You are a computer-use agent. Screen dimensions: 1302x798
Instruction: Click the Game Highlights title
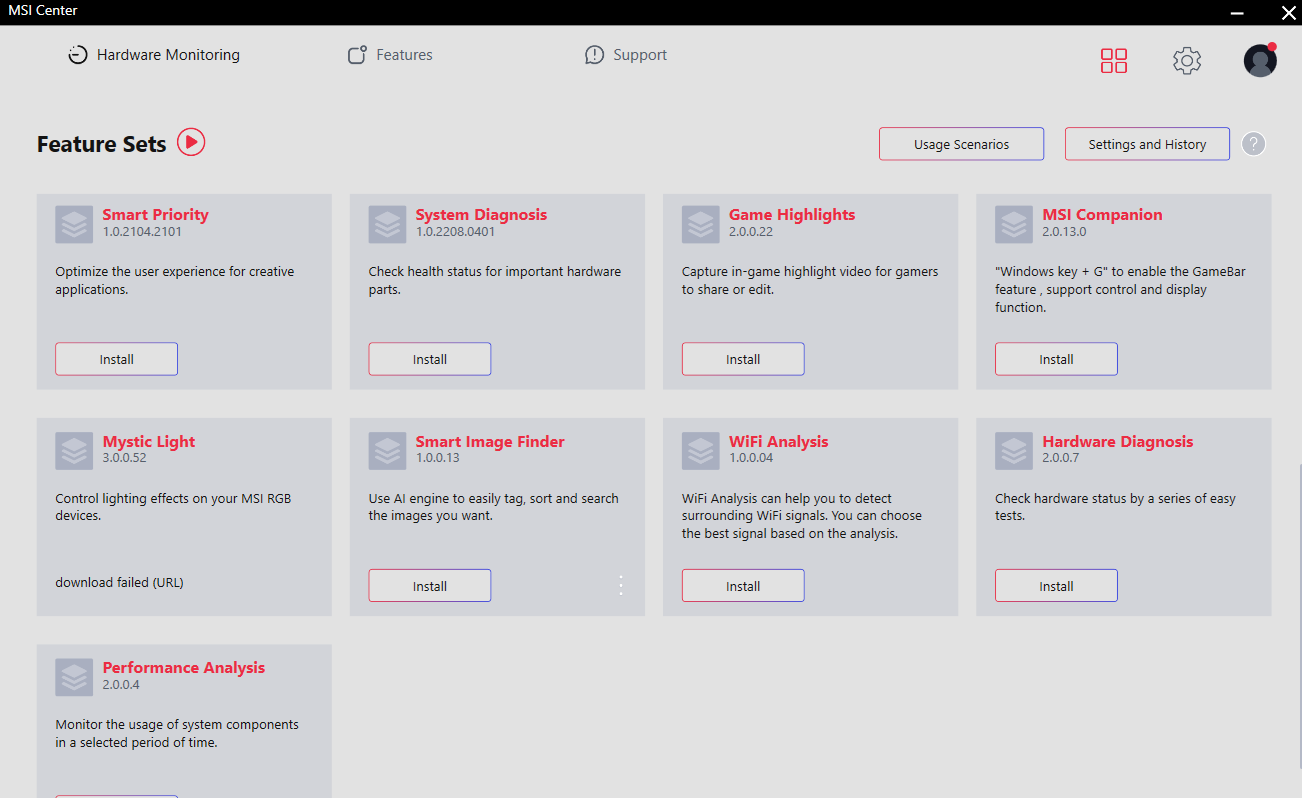click(x=792, y=215)
